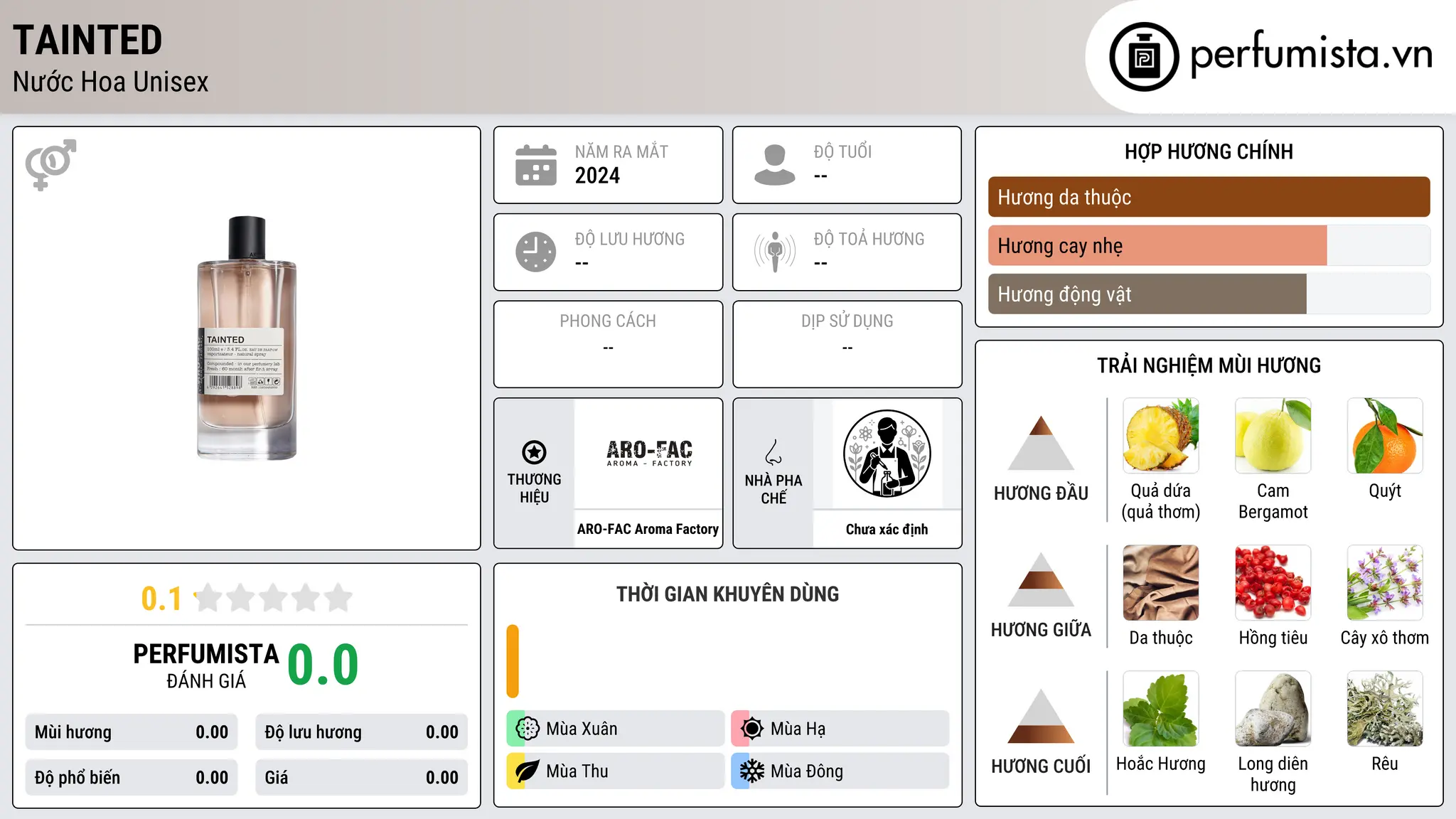The image size is (1456, 819).
Task: Click the star badge icon above Thương hiệu
Action: 535,451
